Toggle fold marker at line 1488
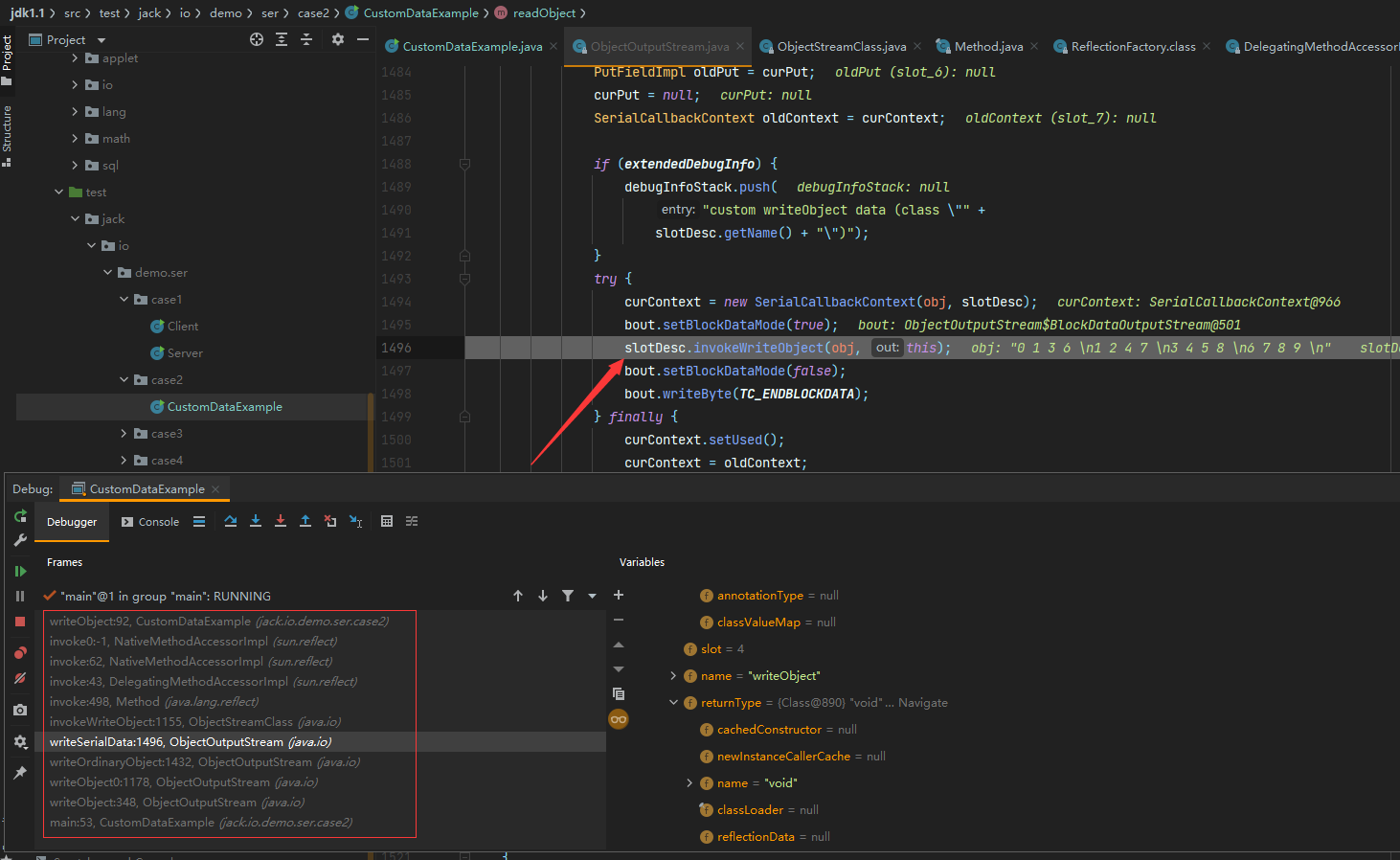 [x=464, y=164]
